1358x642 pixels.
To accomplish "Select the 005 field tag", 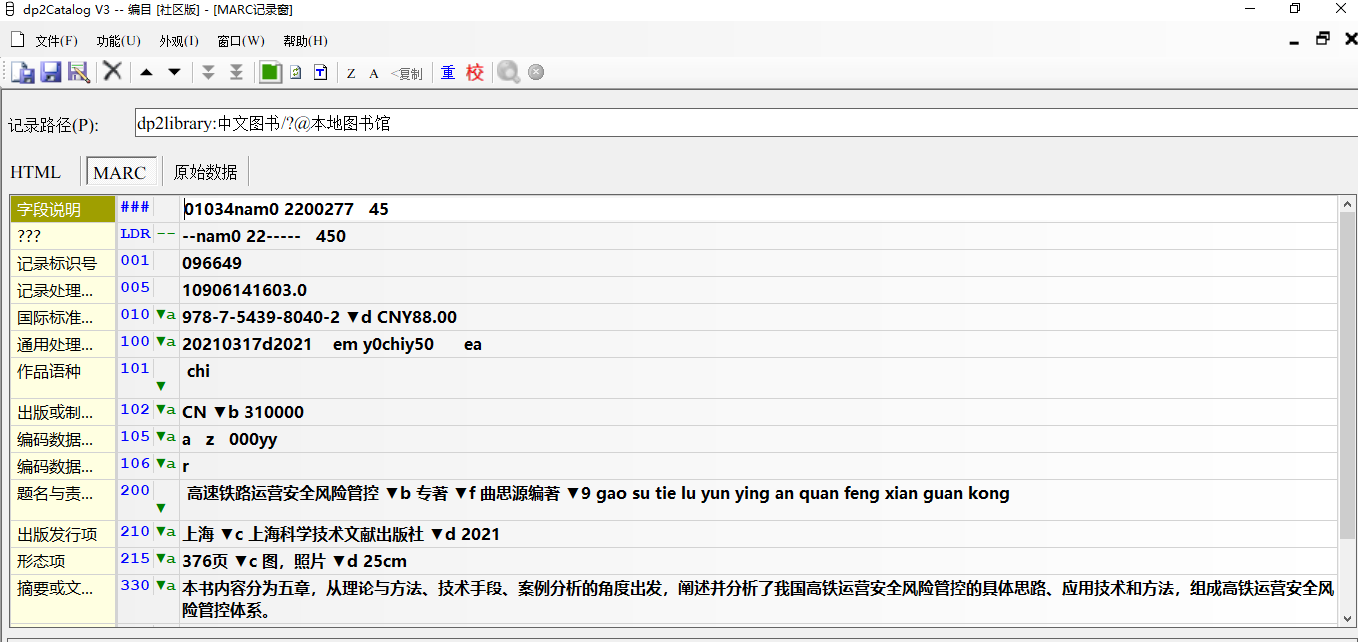I will [x=134, y=287].
